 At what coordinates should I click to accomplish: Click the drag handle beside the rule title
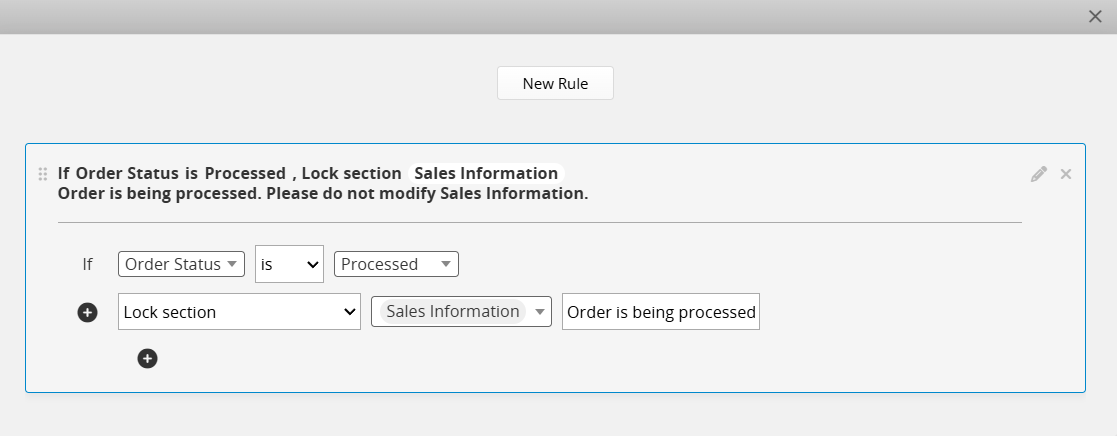43,174
